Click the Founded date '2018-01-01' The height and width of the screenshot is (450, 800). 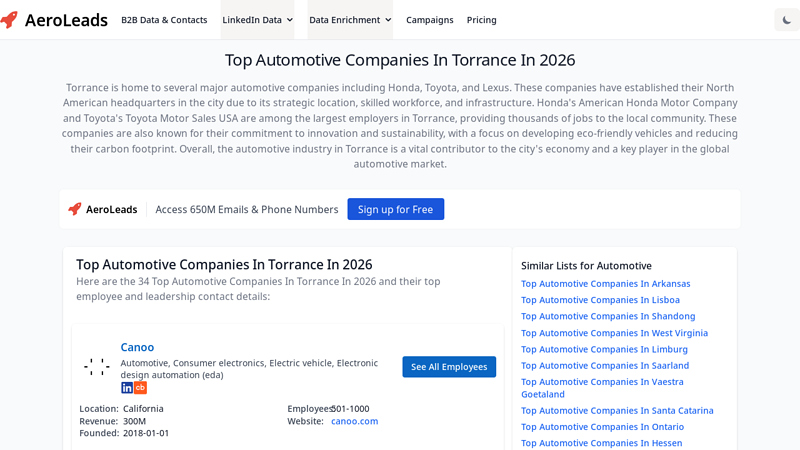146,433
